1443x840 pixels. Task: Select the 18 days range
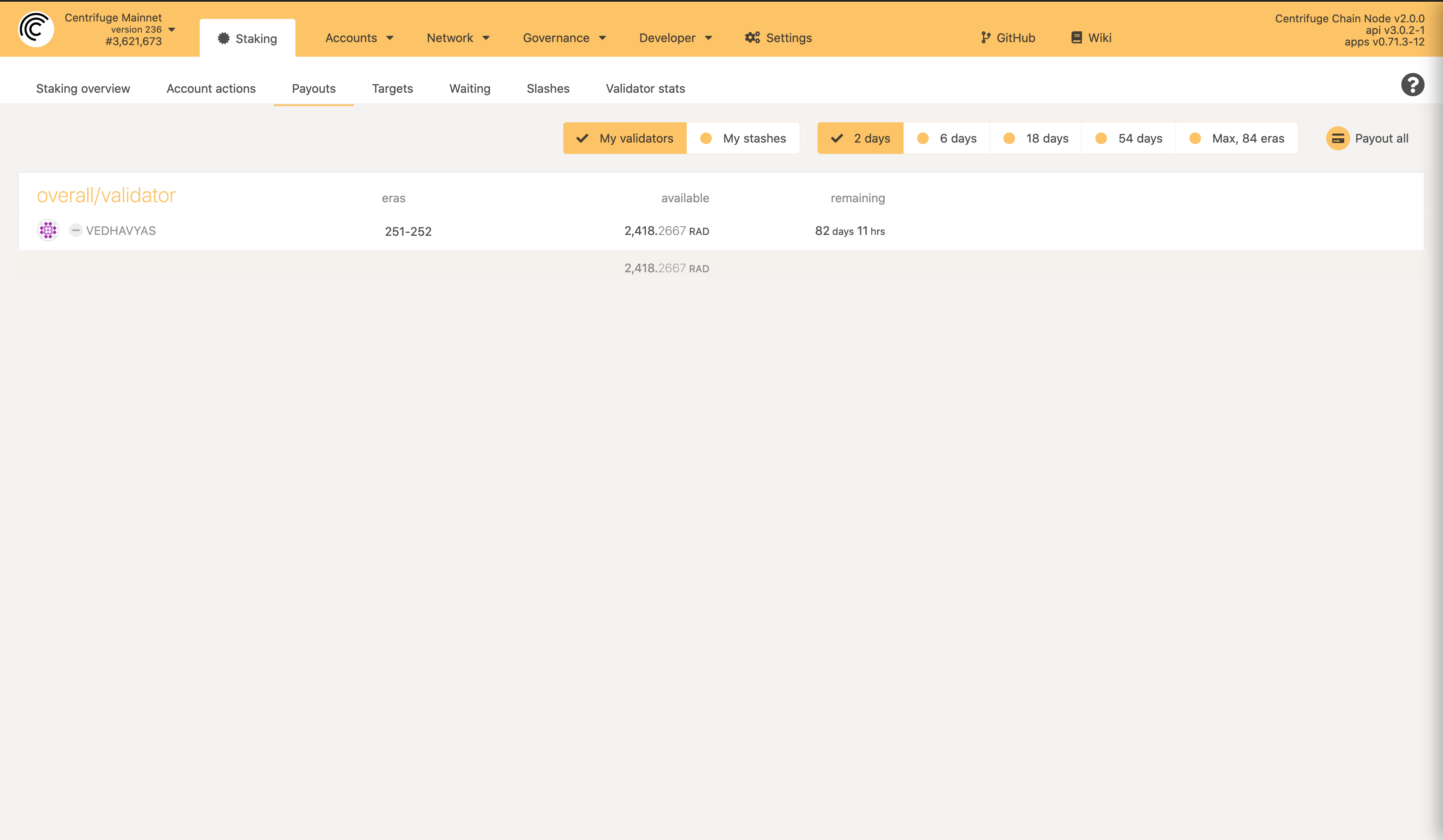(1036, 138)
